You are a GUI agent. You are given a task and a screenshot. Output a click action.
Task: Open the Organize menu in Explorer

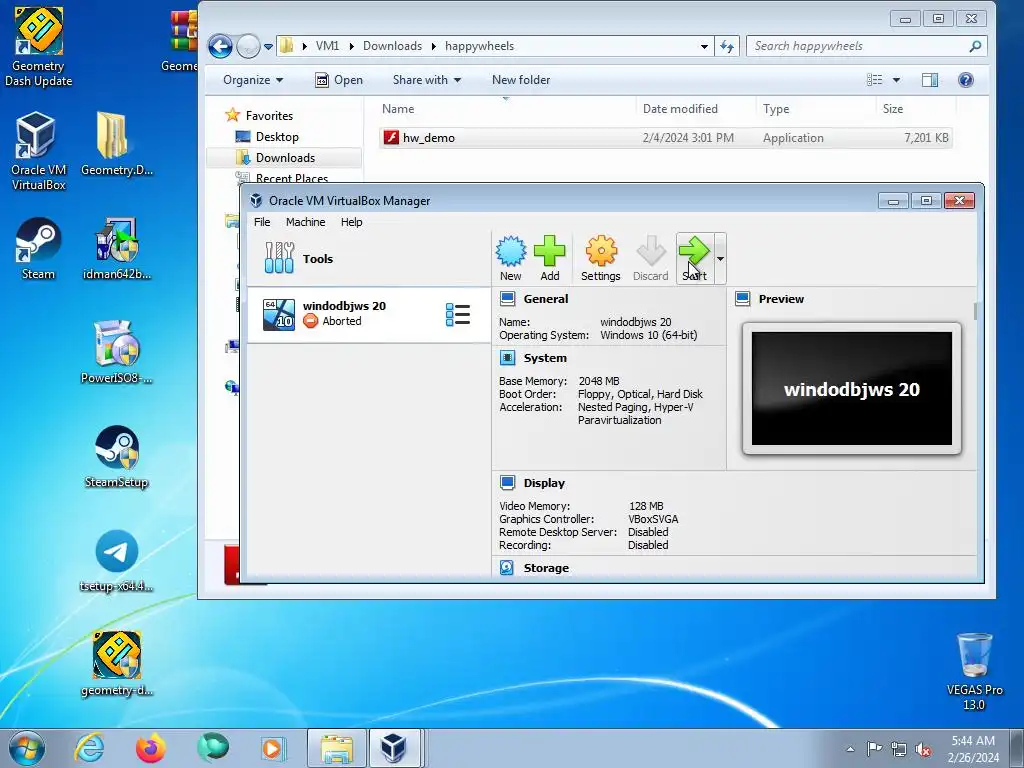pos(253,80)
